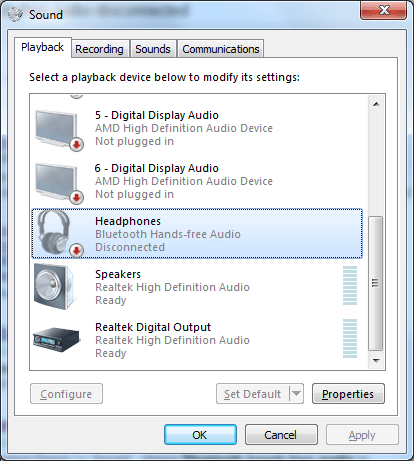
Task: Click "Ready" status under Speakers
Action: pyautogui.click(x=111, y=300)
